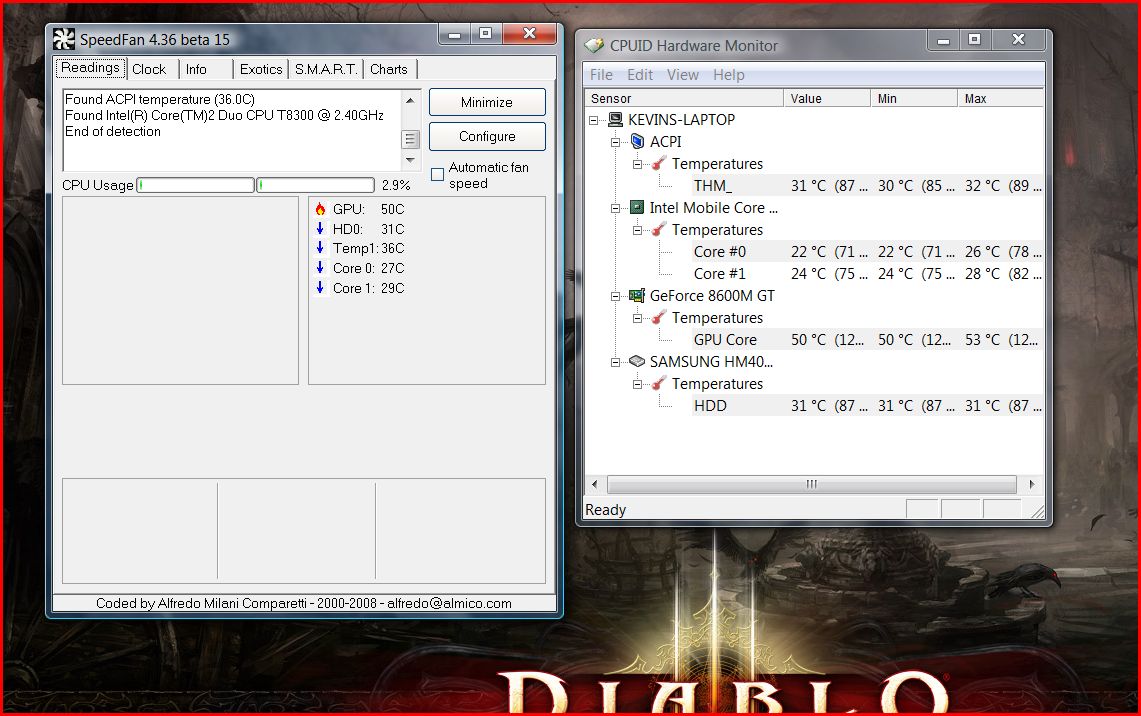Collapse the Intel Mobile Core node
Screen dimensions: 1141x716
616,208
